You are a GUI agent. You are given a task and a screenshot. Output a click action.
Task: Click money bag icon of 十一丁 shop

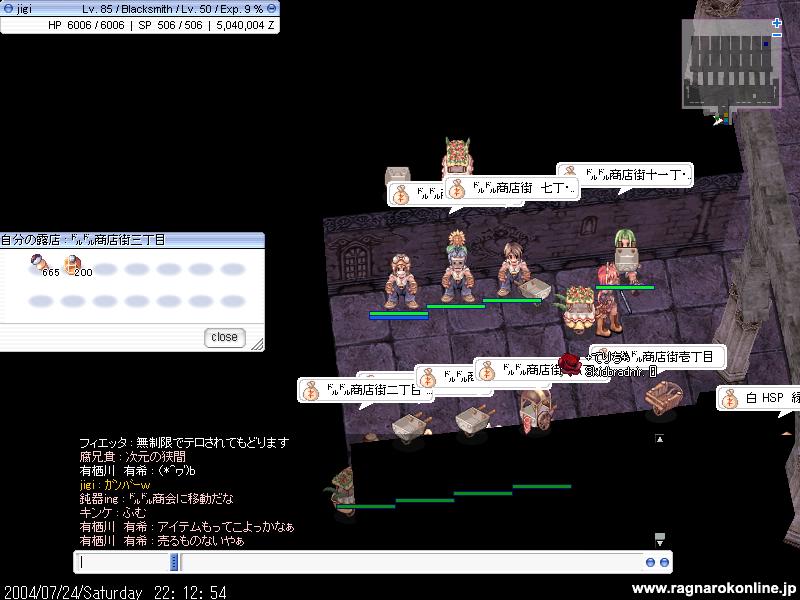click(569, 170)
